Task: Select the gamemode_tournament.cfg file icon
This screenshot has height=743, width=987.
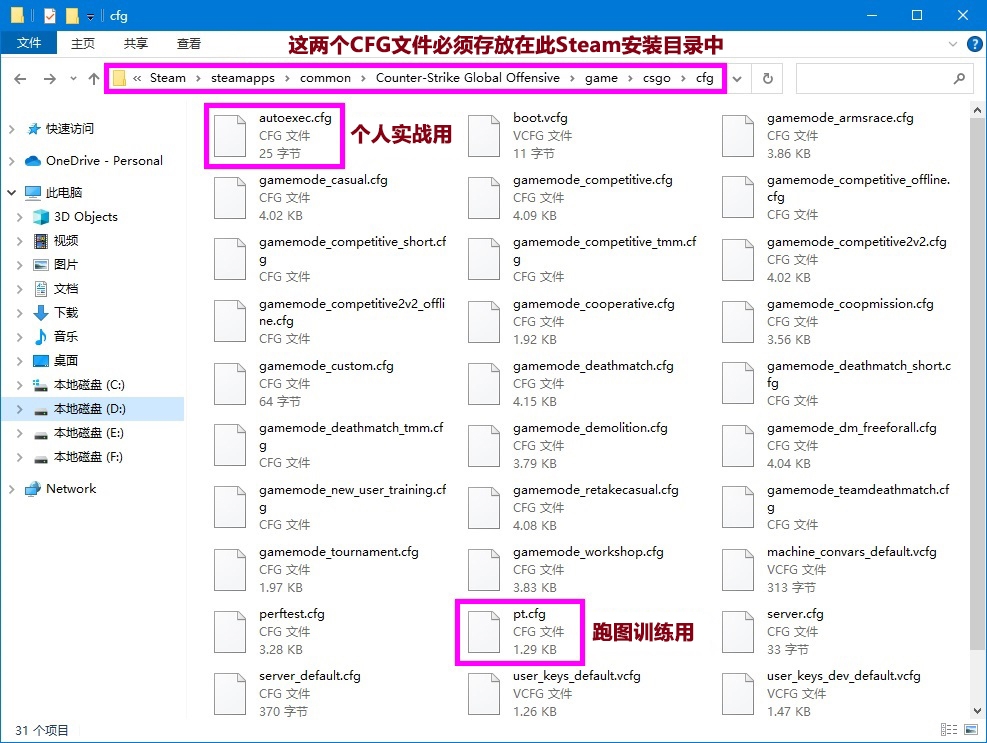Action: pos(230,570)
